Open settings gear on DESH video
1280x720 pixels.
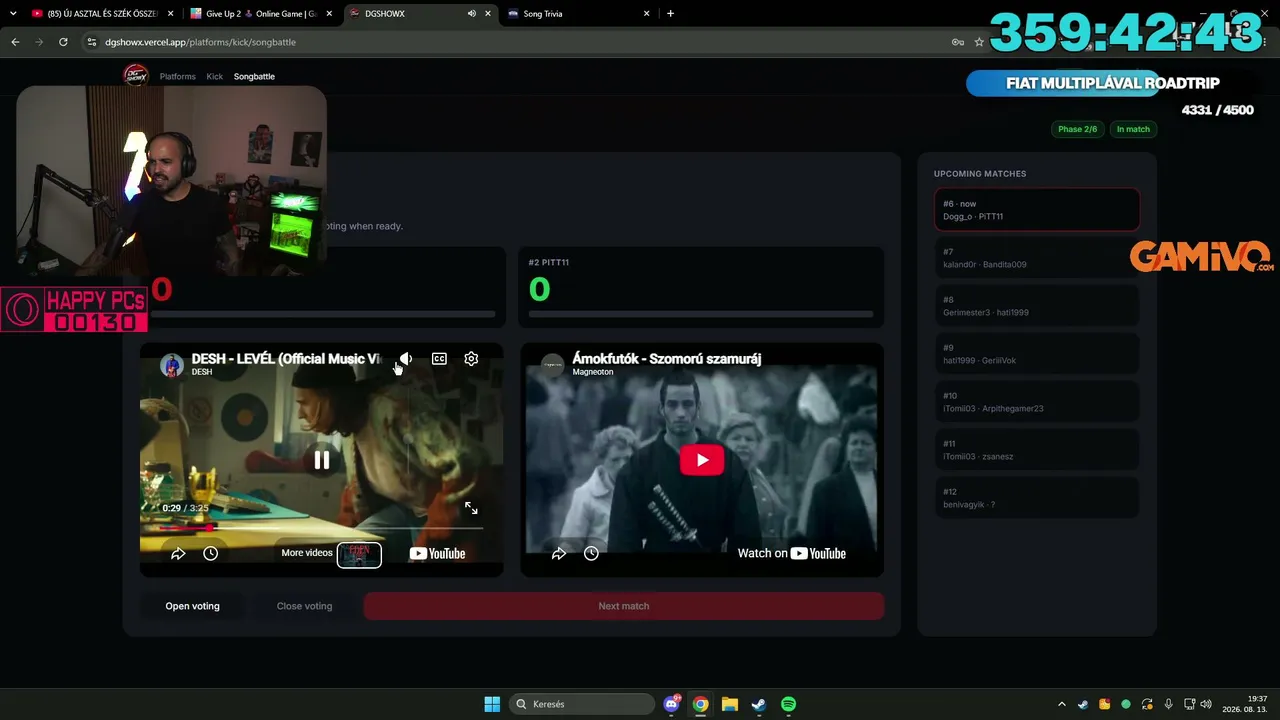[x=471, y=359]
